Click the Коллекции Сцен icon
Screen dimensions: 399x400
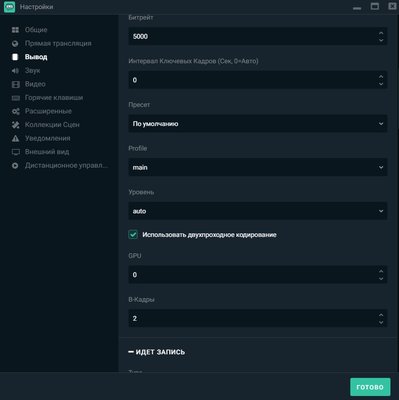(16, 125)
